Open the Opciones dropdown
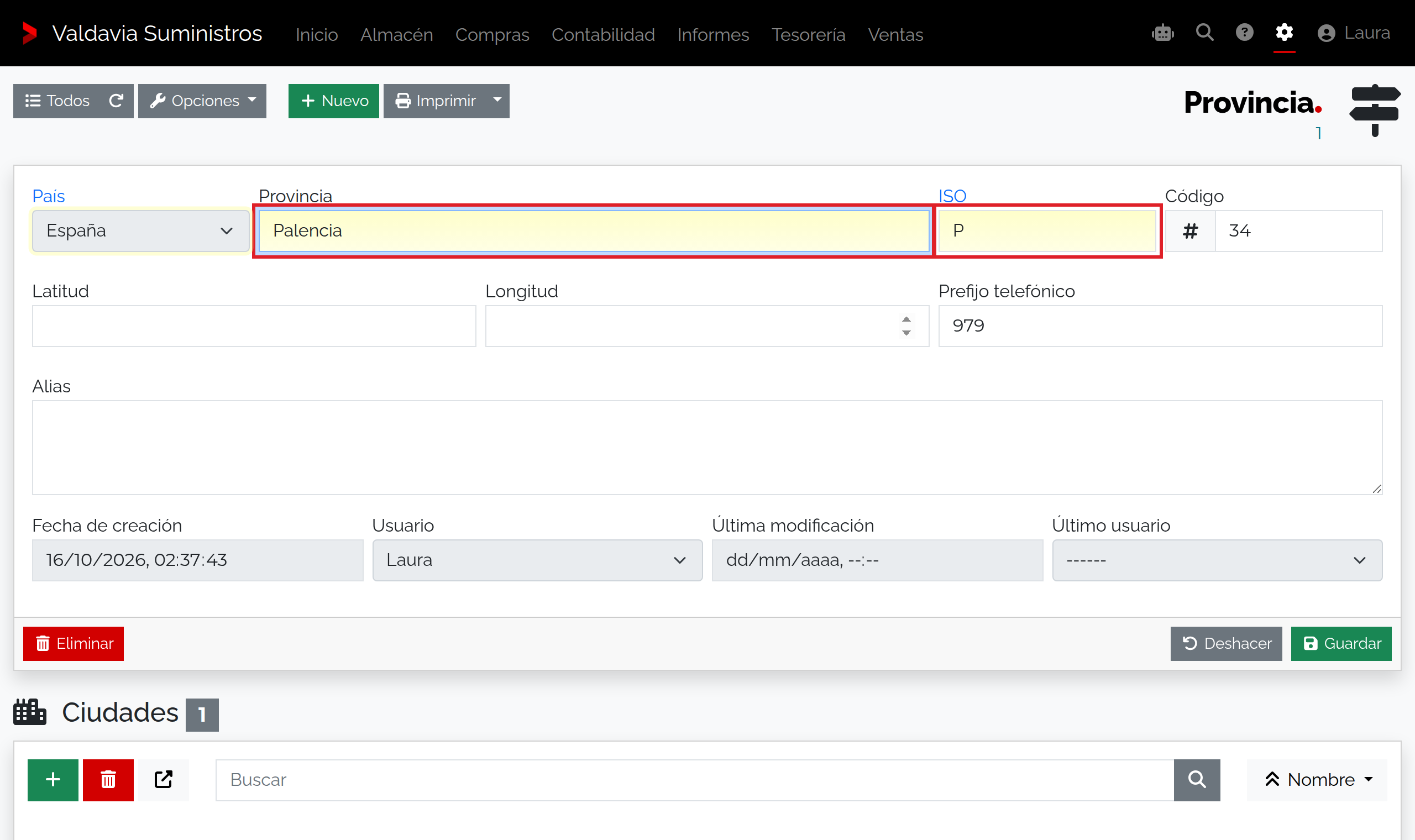The width and height of the screenshot is (1415, 840). [202, 101]
